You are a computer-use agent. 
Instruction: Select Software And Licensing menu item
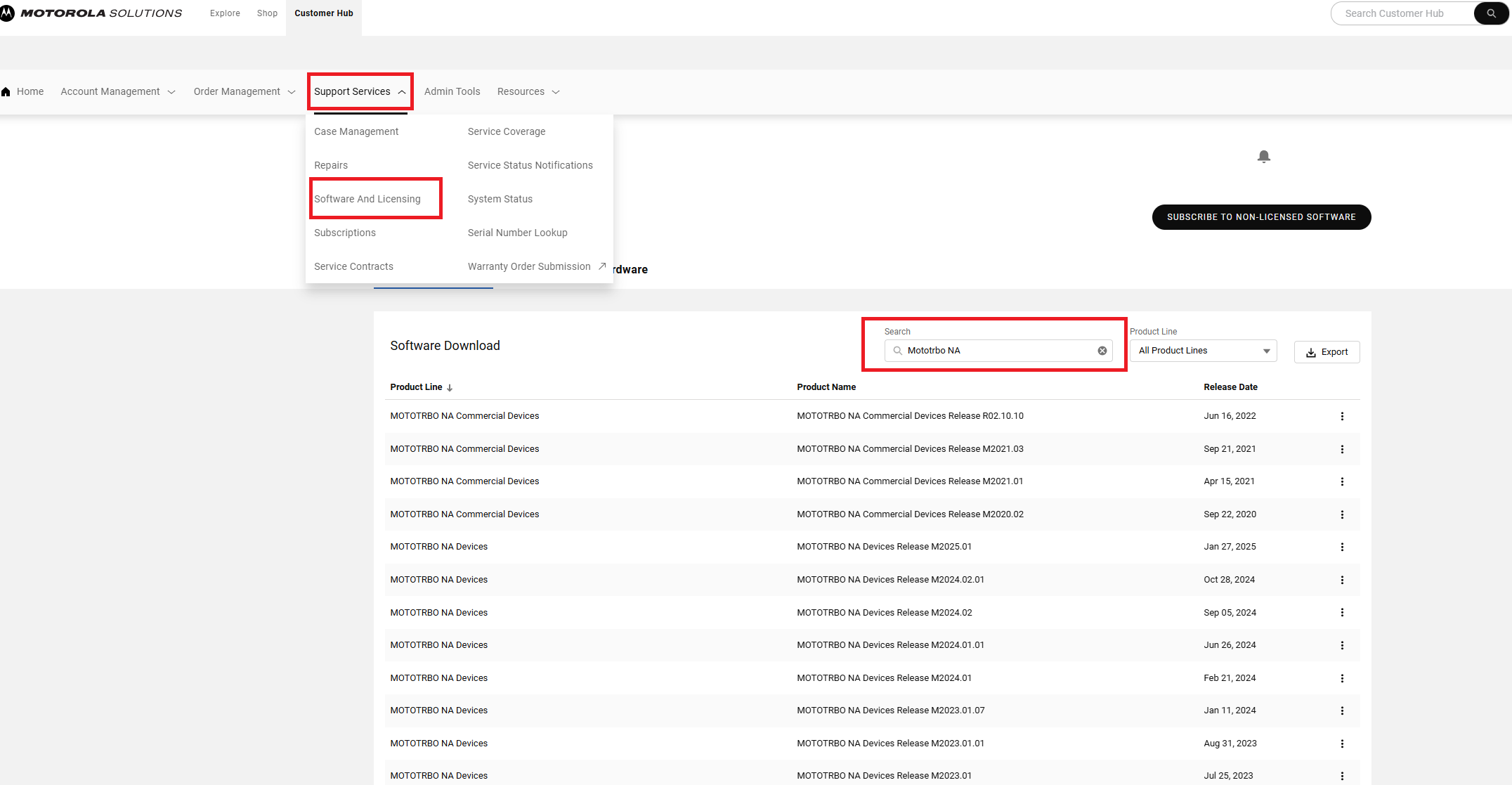(367, 199)
